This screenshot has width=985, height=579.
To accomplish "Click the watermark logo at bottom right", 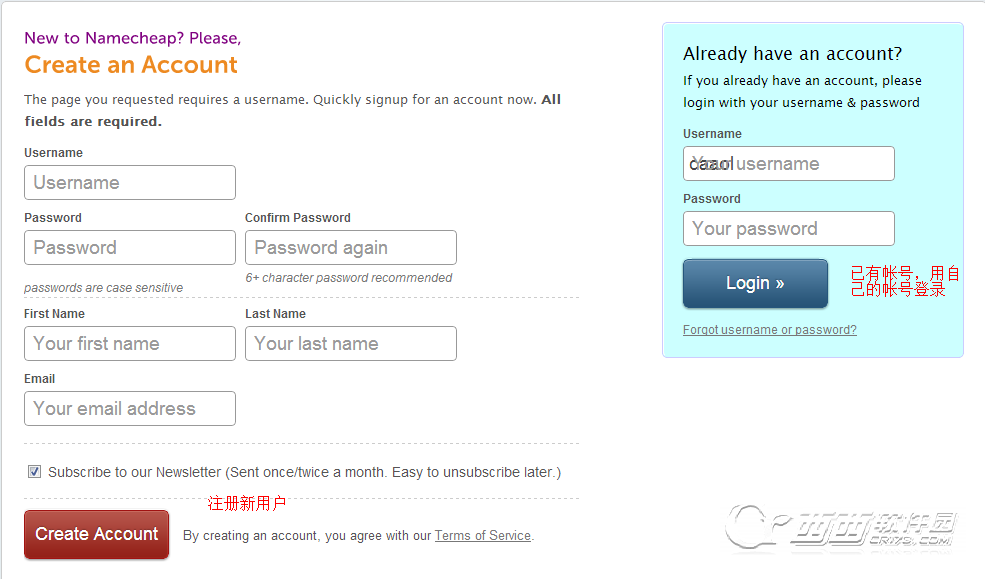I will 843,530.
